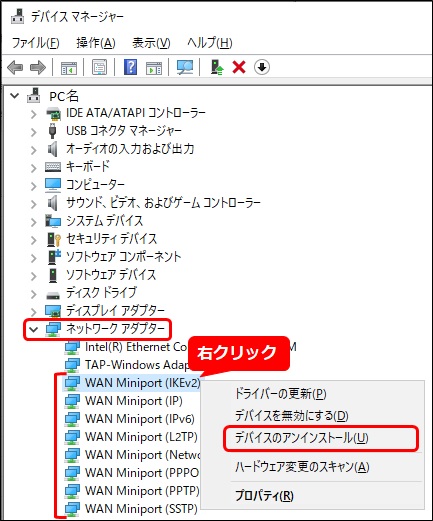Click the Properties toolbar icon
Viewport: 433px width, 521px height.
tap(99, 67)
